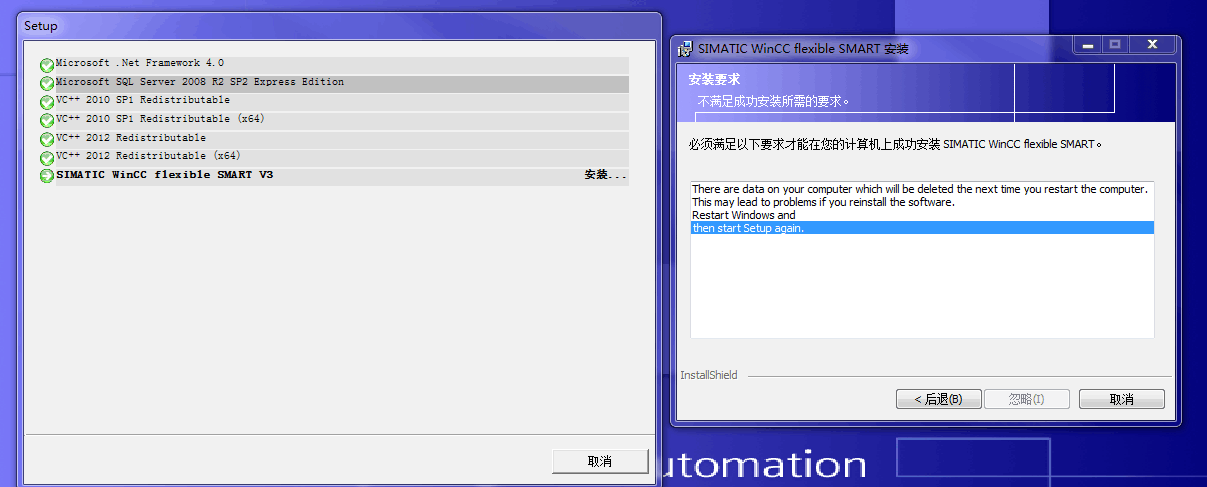Click the InstallShield label
This screenshot has width=1207, height=487.
tap(709, 375)
